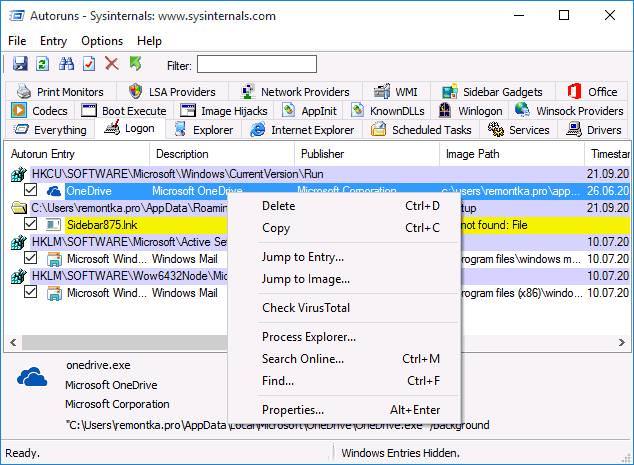
Task: Select the Logon tab
Action: (x=130, y=129)
